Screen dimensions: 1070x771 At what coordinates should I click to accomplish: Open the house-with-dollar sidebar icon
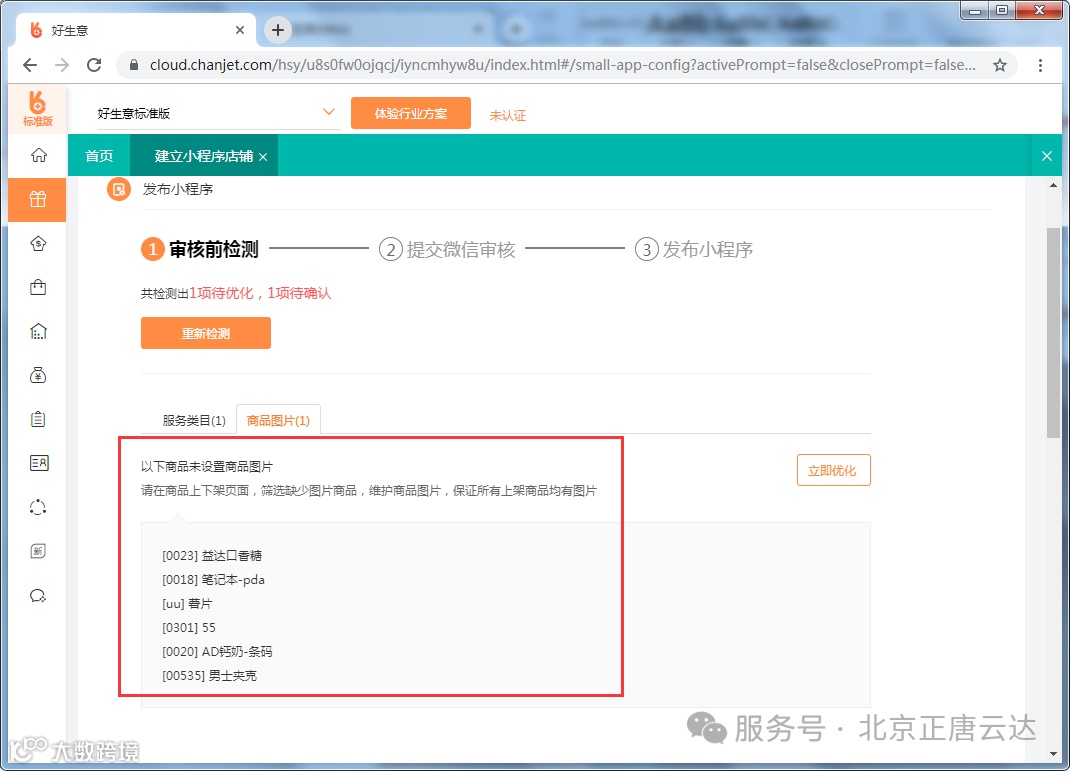click(x=38, y=244)
